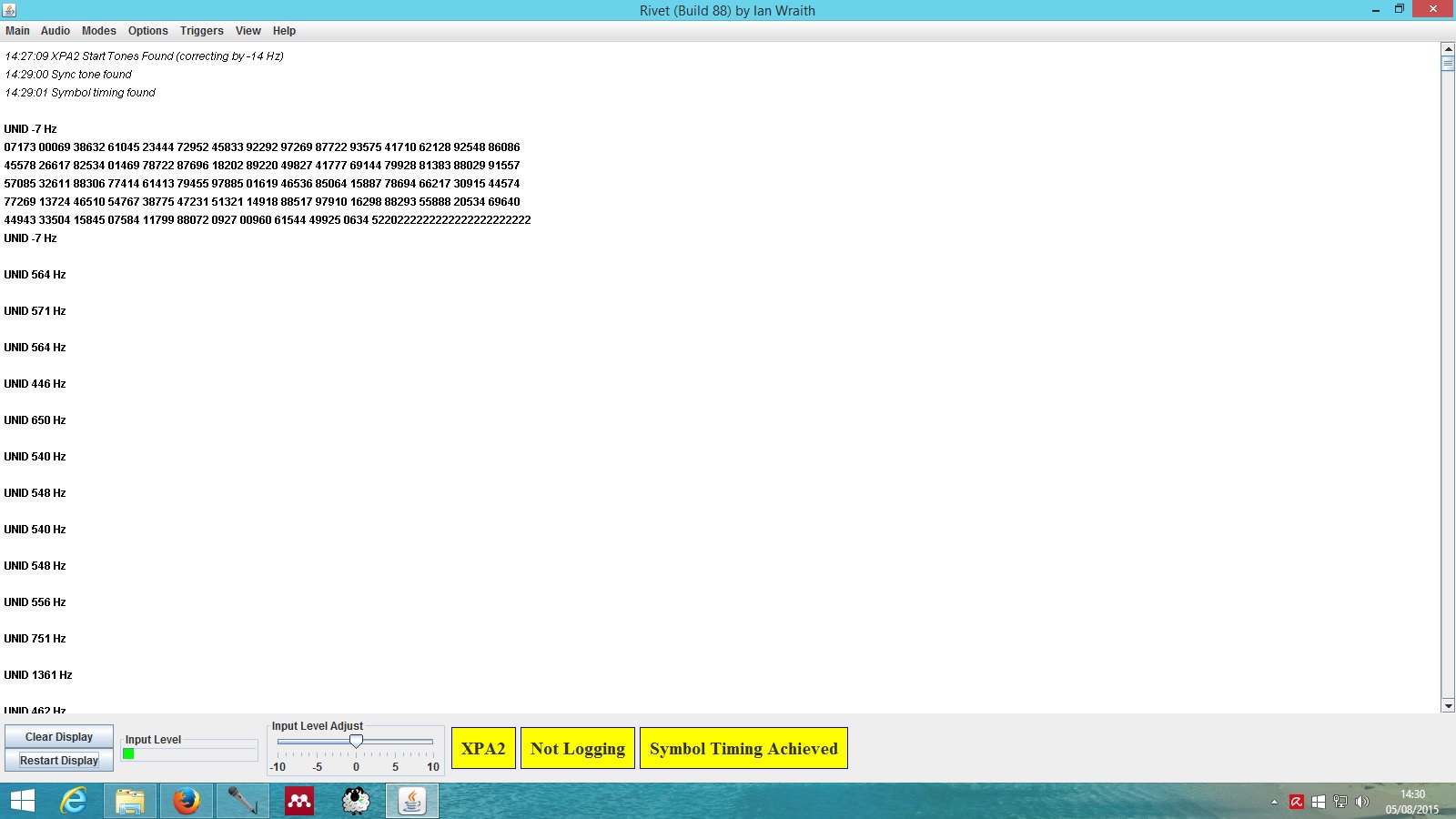The height and width of the screenshot is (819, 1456).
Task: Click the data row starting with 57085
Action: tap(262, 184)
